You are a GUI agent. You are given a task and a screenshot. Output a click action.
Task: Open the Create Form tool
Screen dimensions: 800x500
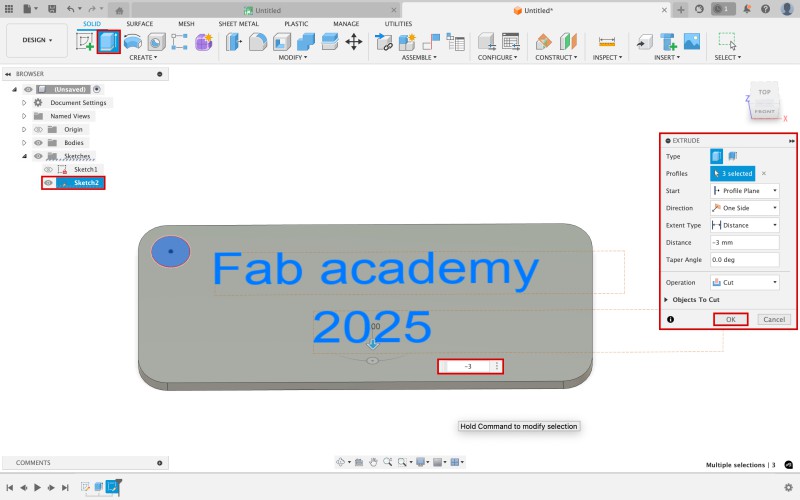pos(204,42)
